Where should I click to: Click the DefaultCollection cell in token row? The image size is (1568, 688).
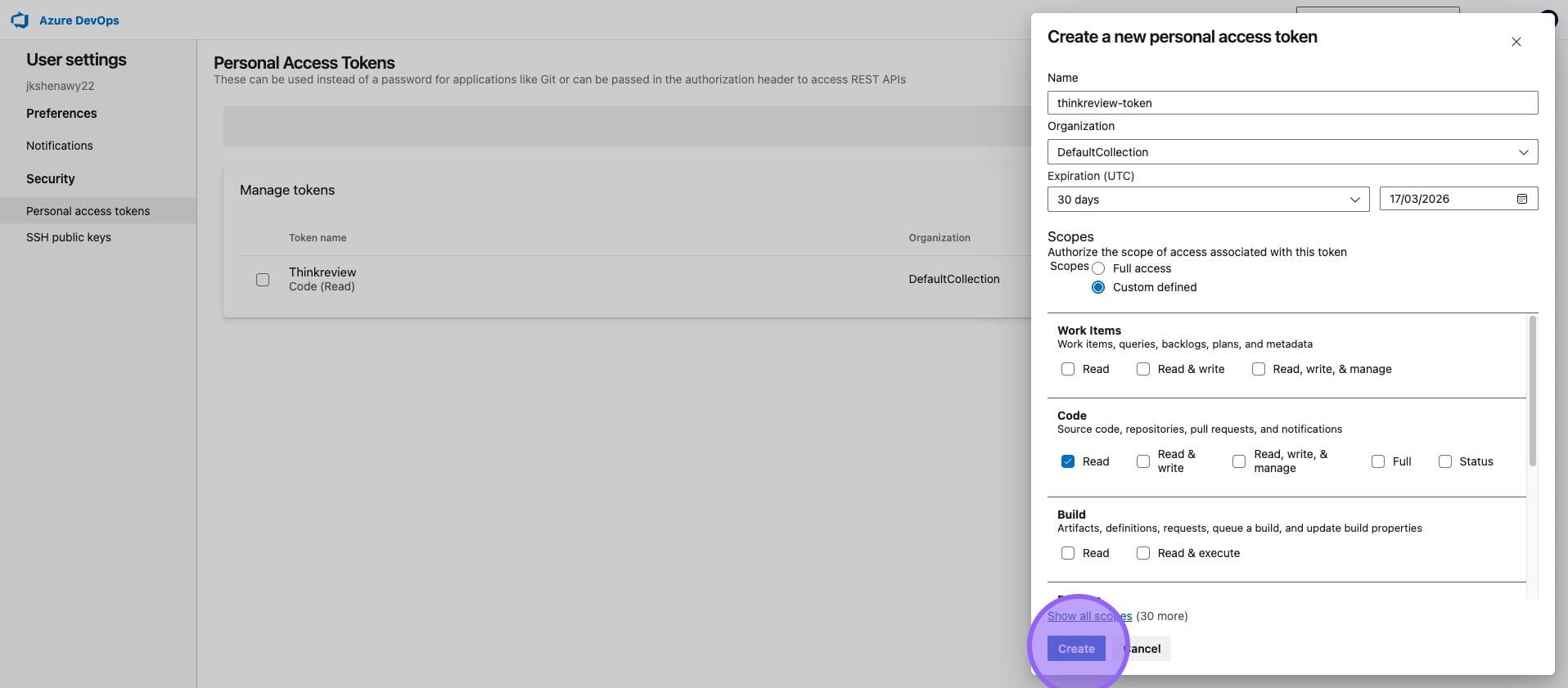click(954, 279)
